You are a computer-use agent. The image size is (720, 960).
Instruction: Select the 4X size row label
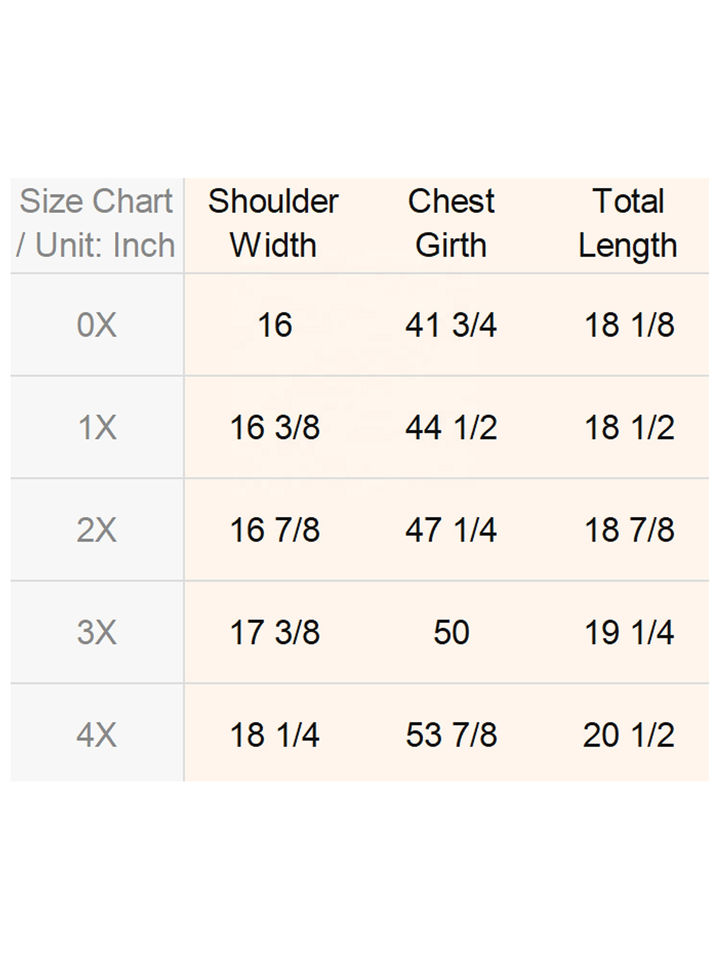coord(96,736)
